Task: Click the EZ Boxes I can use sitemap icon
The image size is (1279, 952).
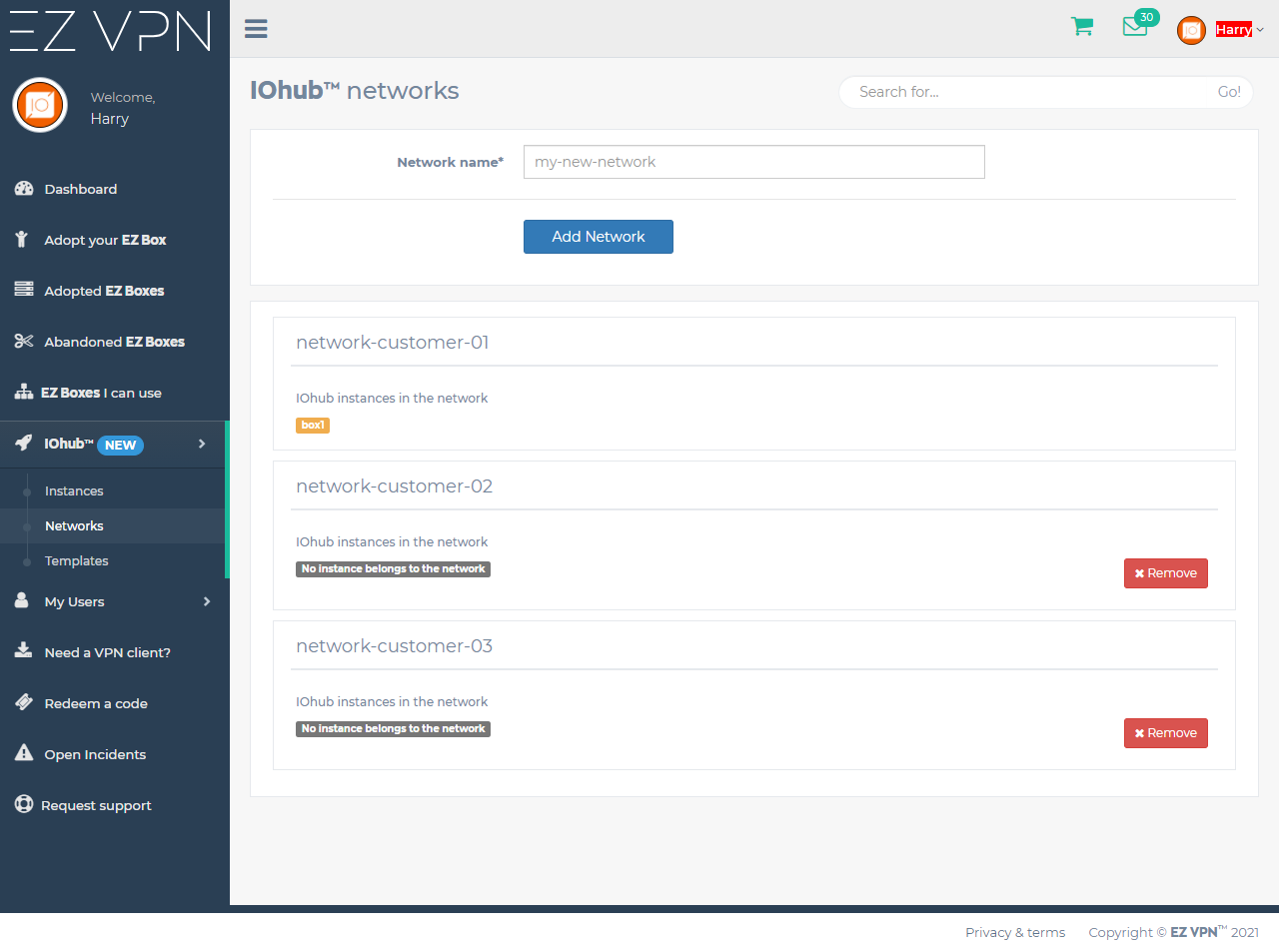Action: (24, 392)
